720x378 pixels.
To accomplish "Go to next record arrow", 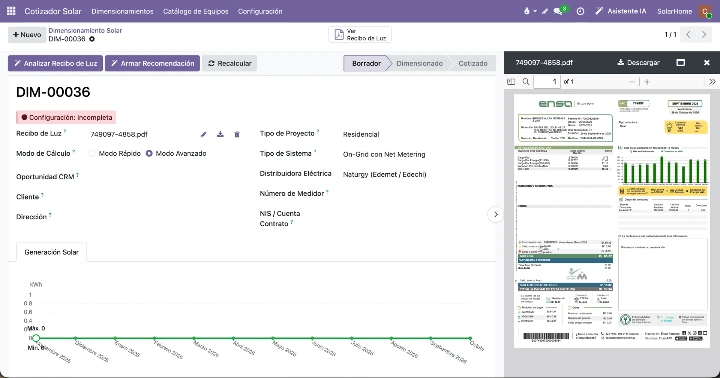I will [703, 34].
